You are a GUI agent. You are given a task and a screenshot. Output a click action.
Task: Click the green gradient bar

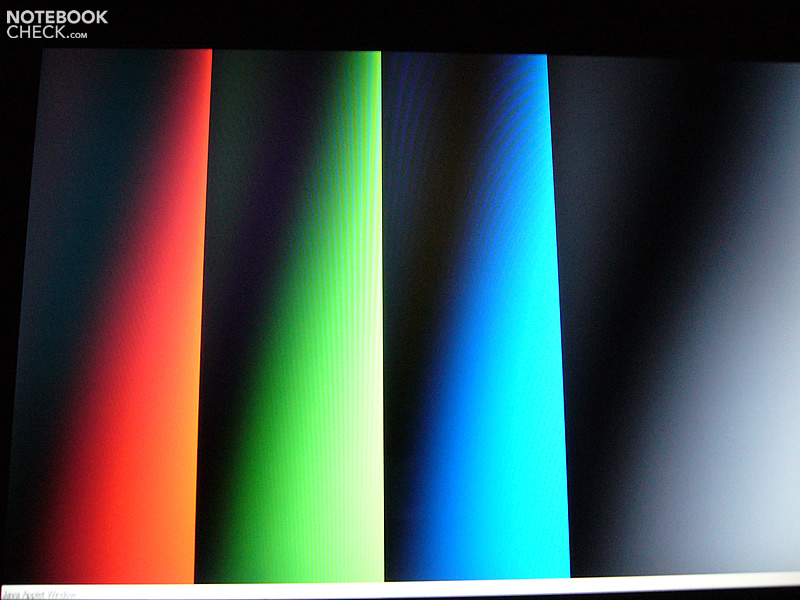pos(292,316)
